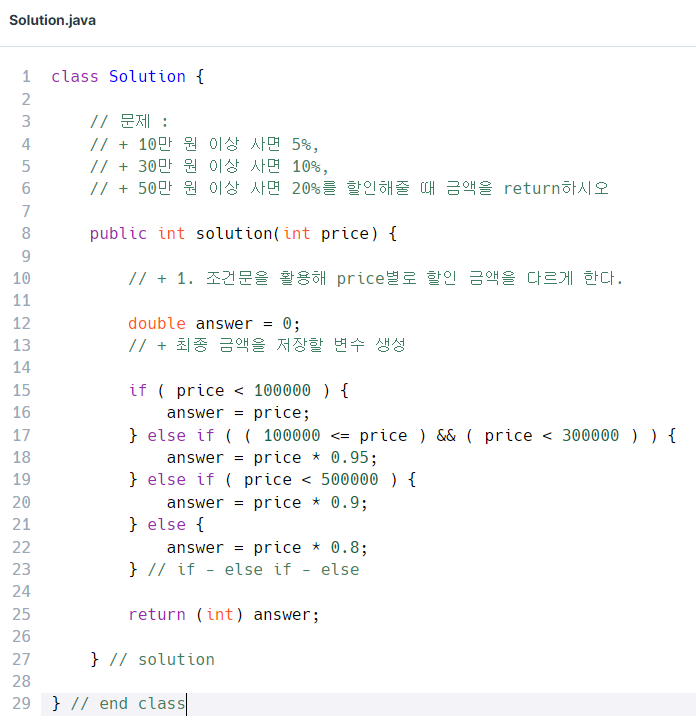Click the '// 문제 :' comment line
696x721 pixels.
click(x=129, y=121)
